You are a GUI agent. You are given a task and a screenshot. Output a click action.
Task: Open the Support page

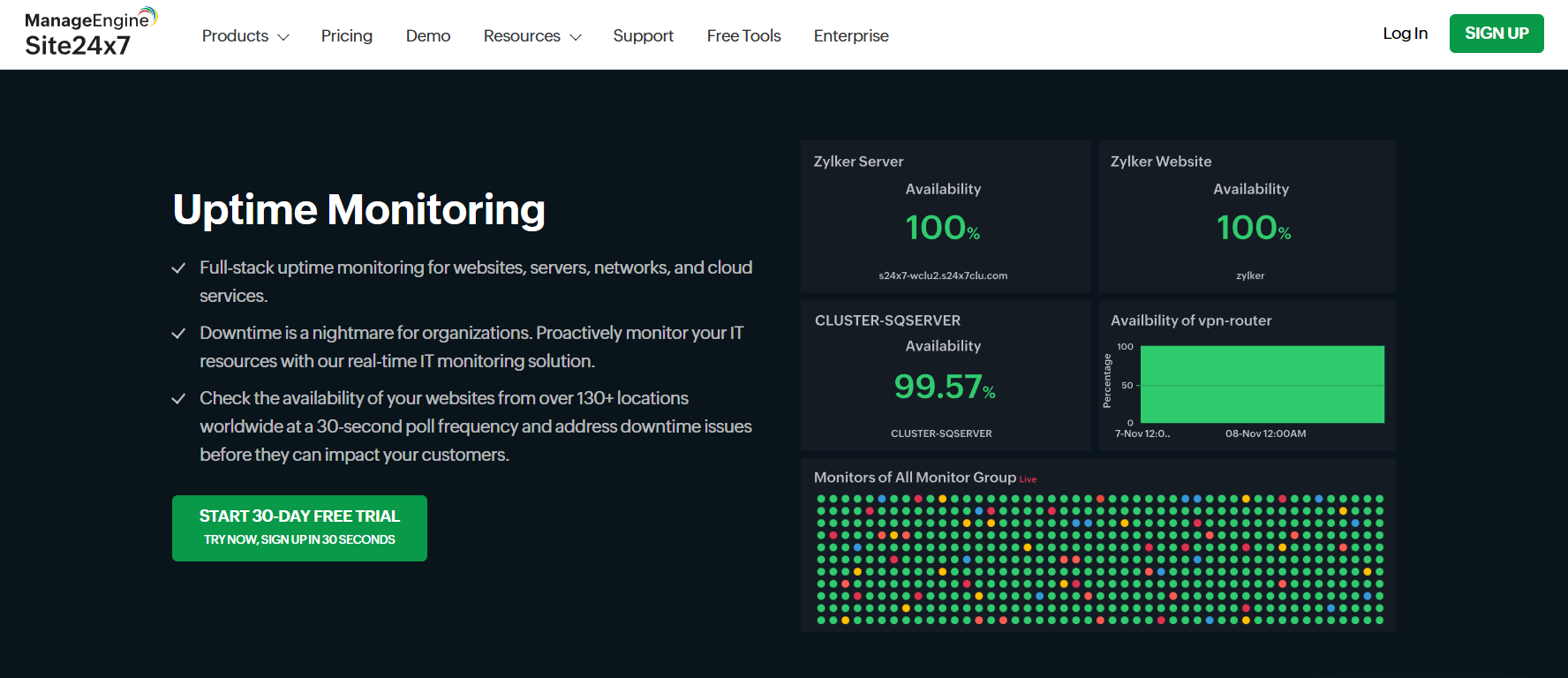pos(644,36)
